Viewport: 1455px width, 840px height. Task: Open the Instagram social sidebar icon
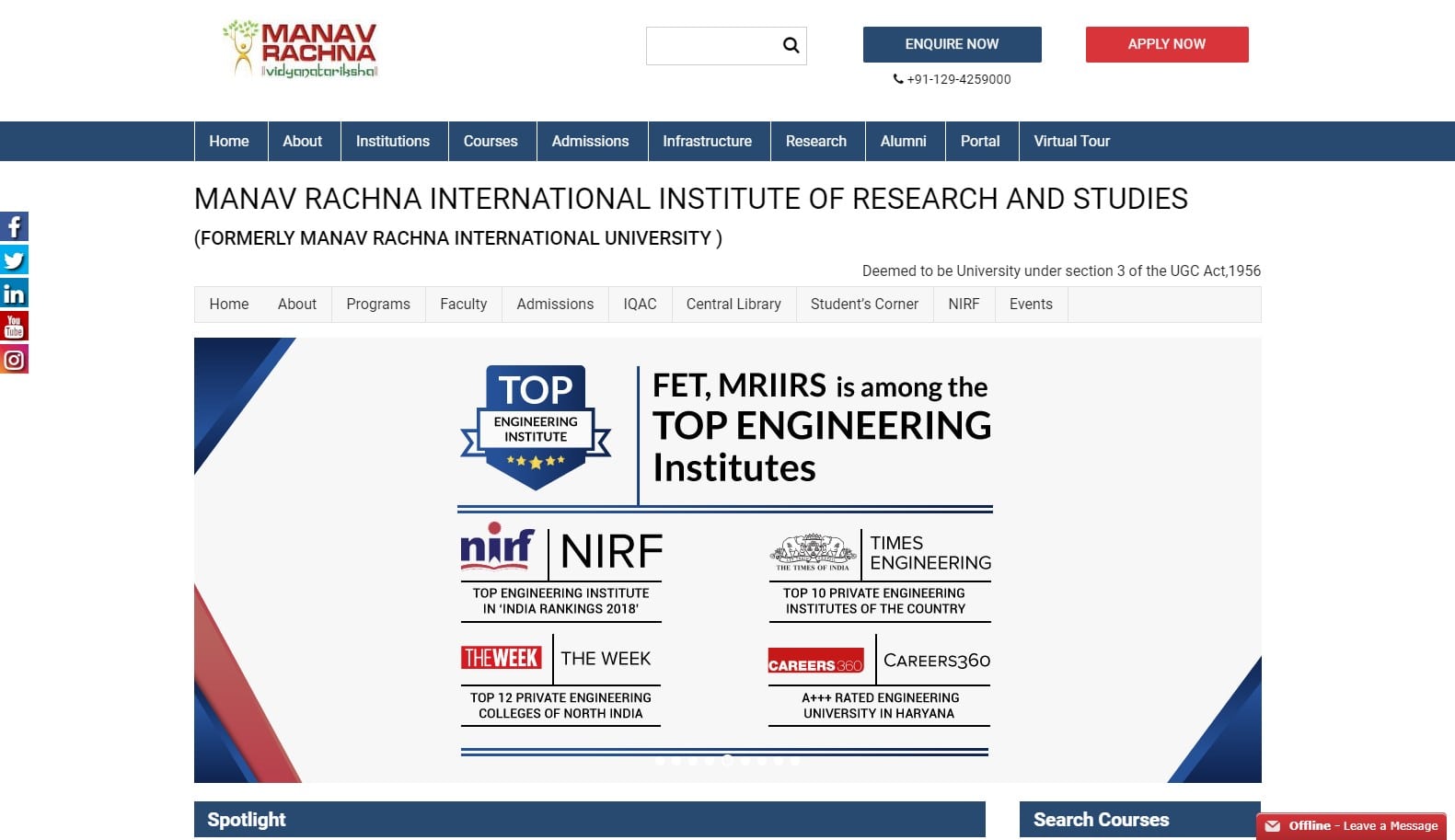14,359
